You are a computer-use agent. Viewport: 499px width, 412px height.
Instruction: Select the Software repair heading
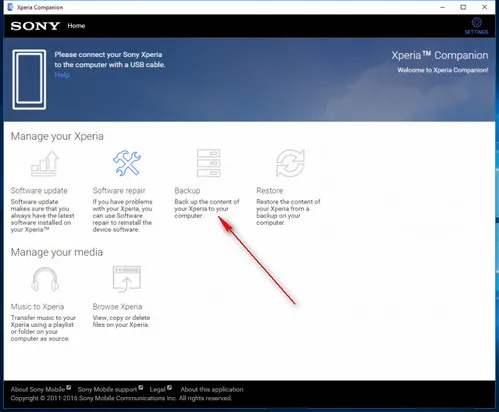click(119, 191)
